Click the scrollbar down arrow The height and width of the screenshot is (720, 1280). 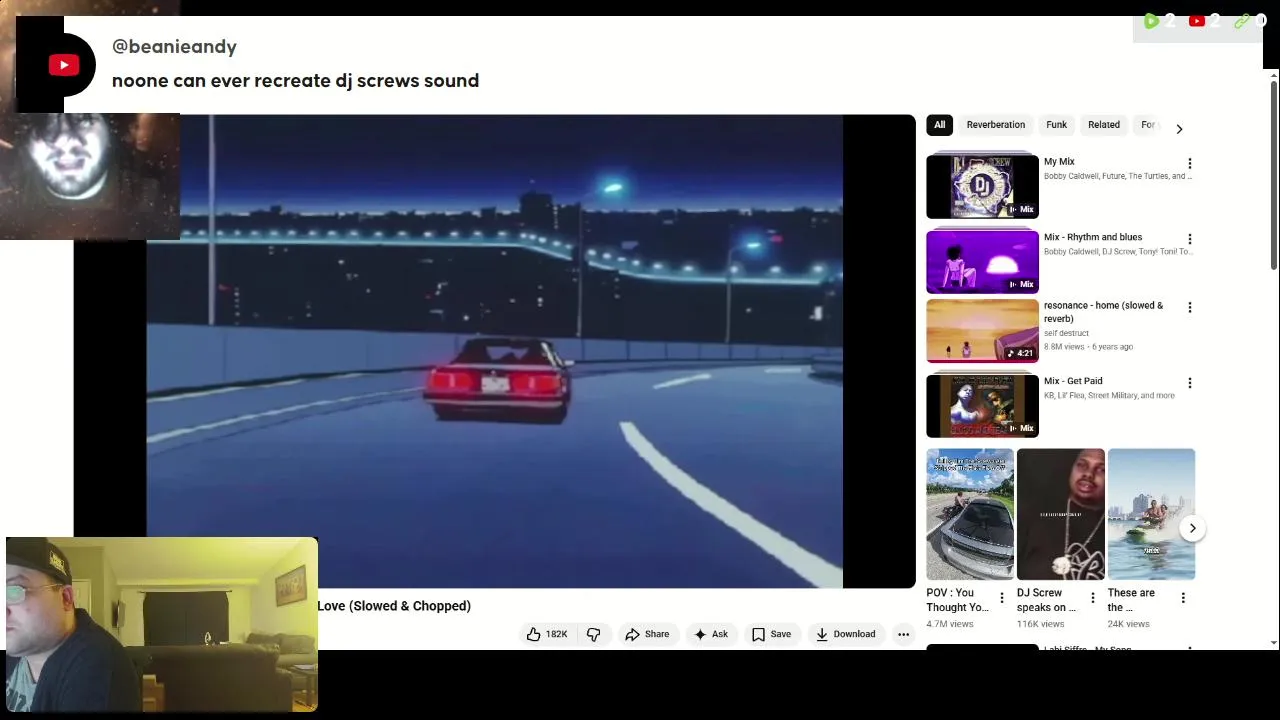click(1273, 643)
